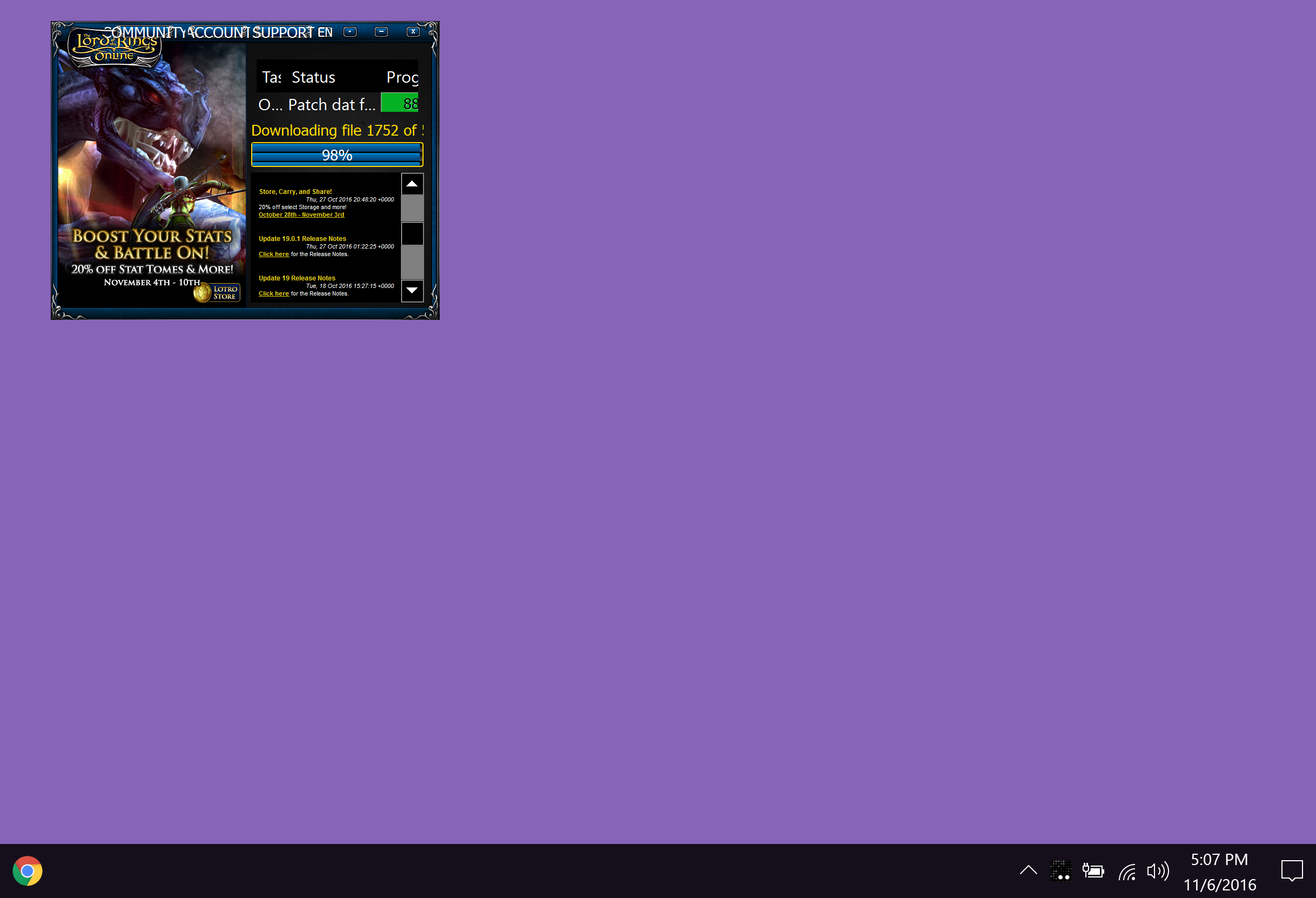Show hidden system tray icons chevron
This screenshot has height=898, width=1316.
1029,870
